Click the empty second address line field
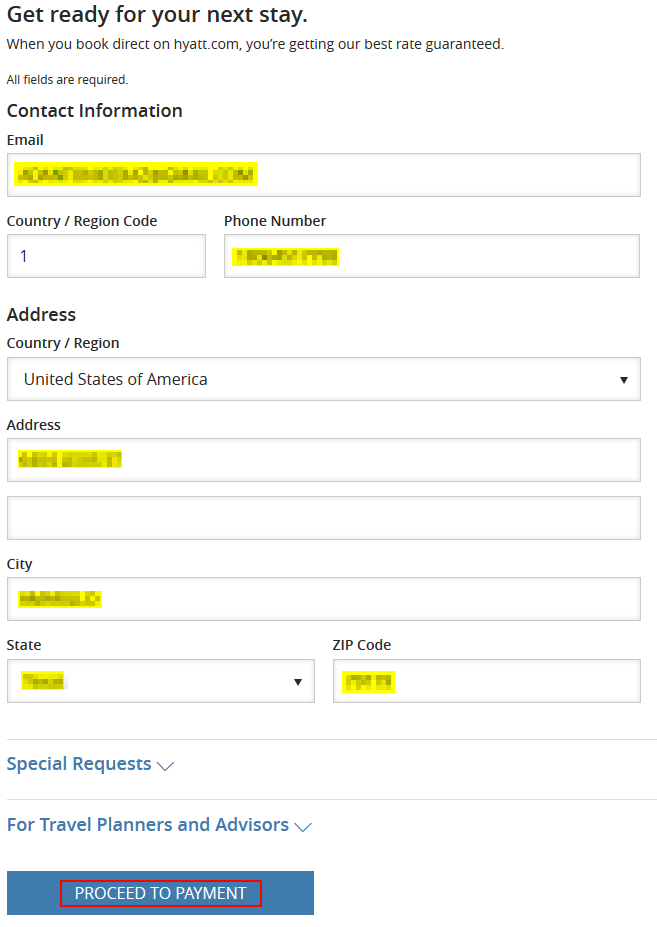The height and width of the screenshot is (927, 657). tap(323, 518)
